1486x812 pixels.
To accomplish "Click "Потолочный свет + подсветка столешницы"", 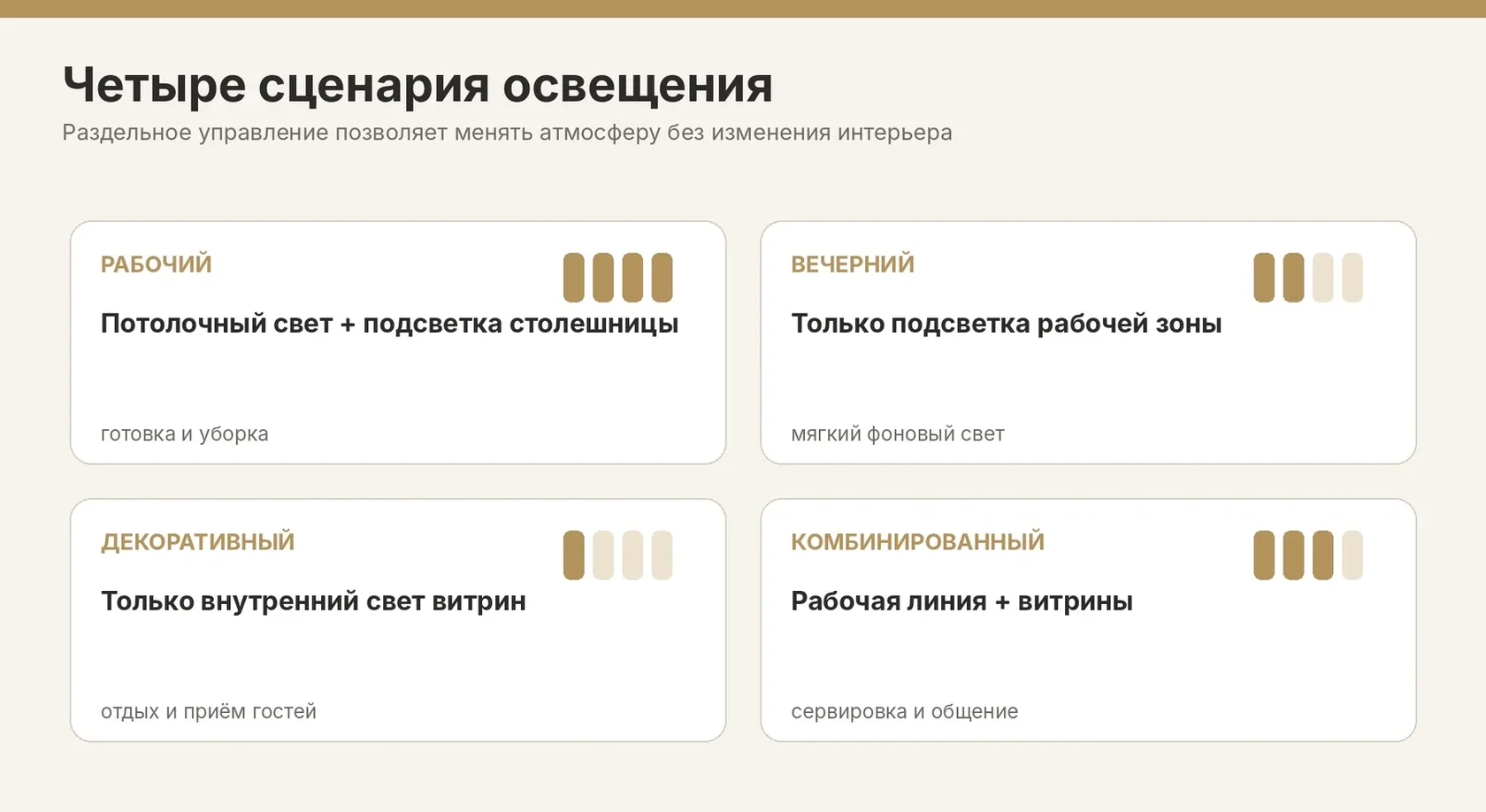I will [x=389, y=324].
